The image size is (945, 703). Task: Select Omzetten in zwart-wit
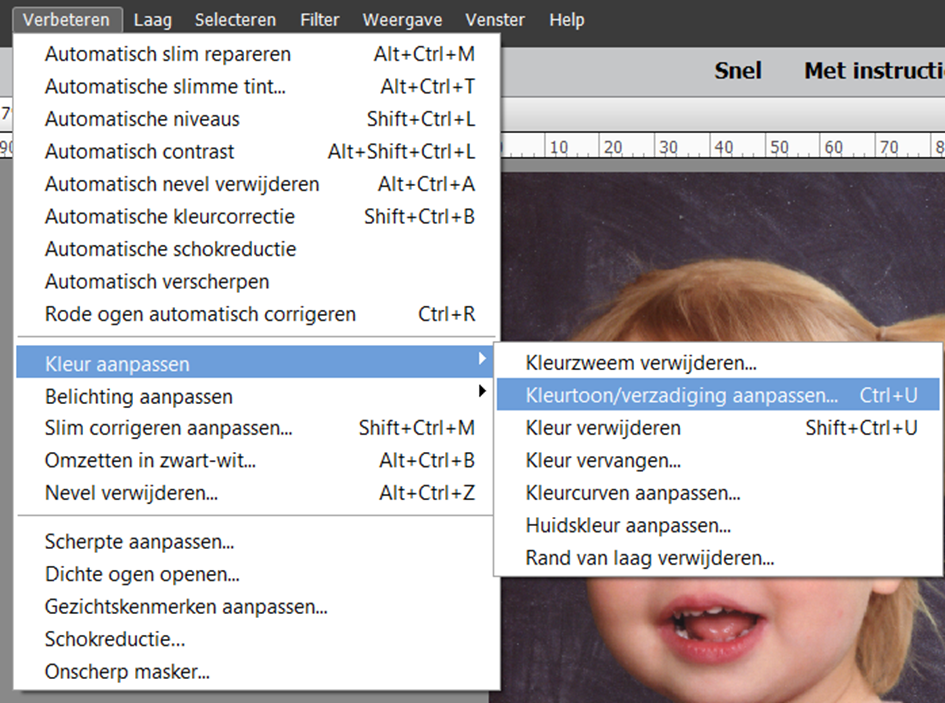click(150, 461)
